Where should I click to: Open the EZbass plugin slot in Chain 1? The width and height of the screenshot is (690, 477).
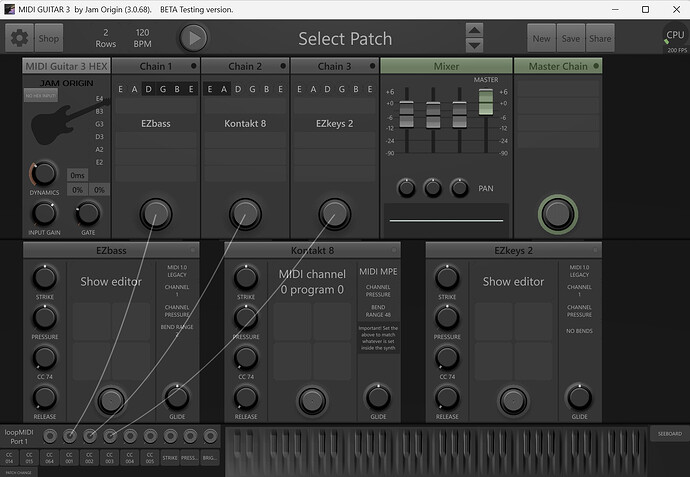point(155,124)
